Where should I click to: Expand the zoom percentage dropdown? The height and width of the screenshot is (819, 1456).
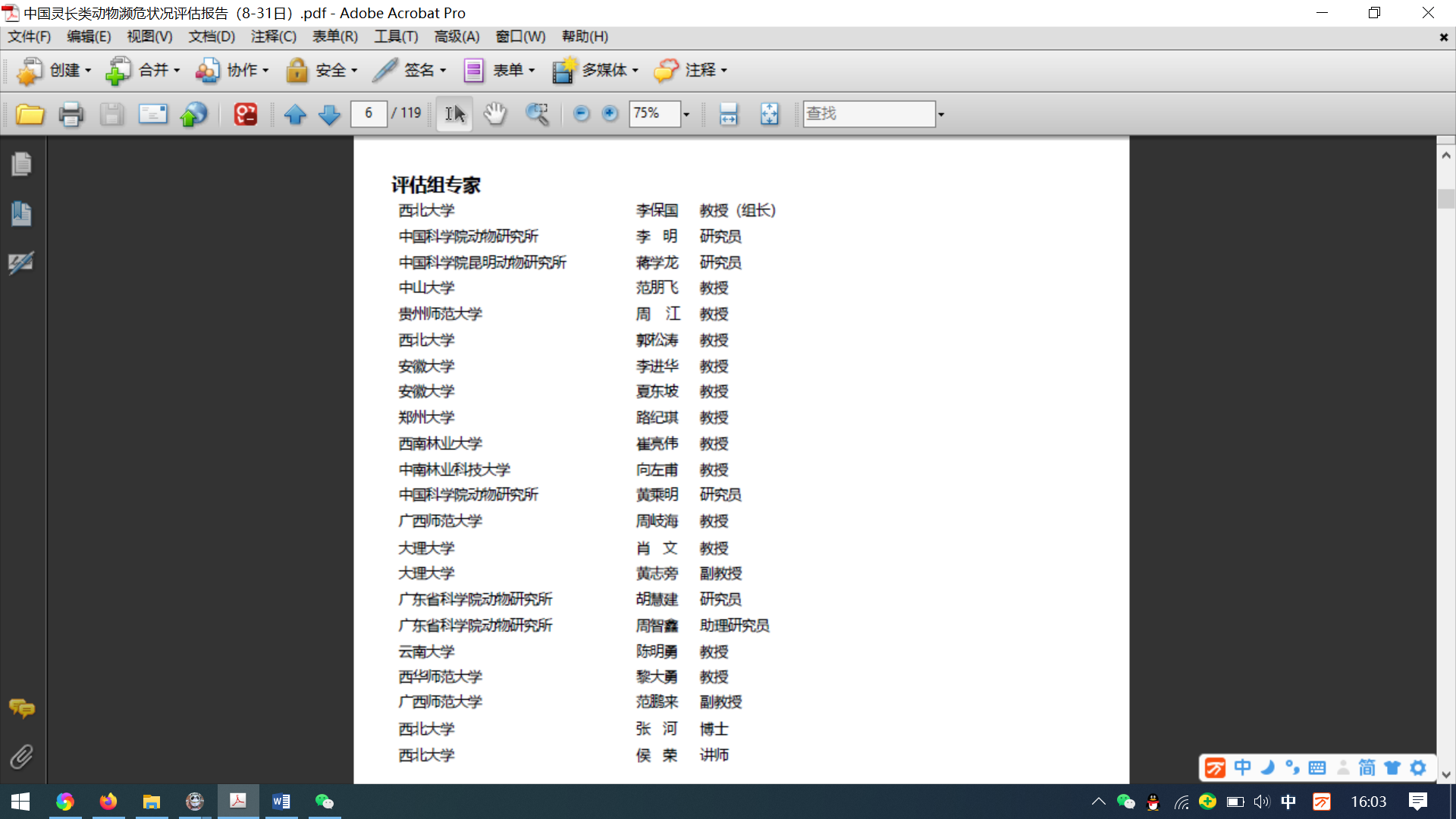click(x=686, y=115)
